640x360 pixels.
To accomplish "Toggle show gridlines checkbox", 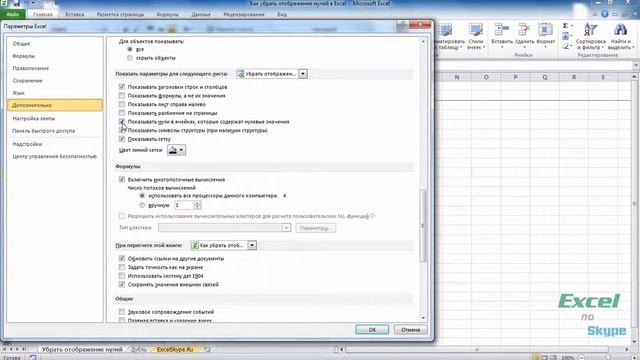I will (122, 139).
